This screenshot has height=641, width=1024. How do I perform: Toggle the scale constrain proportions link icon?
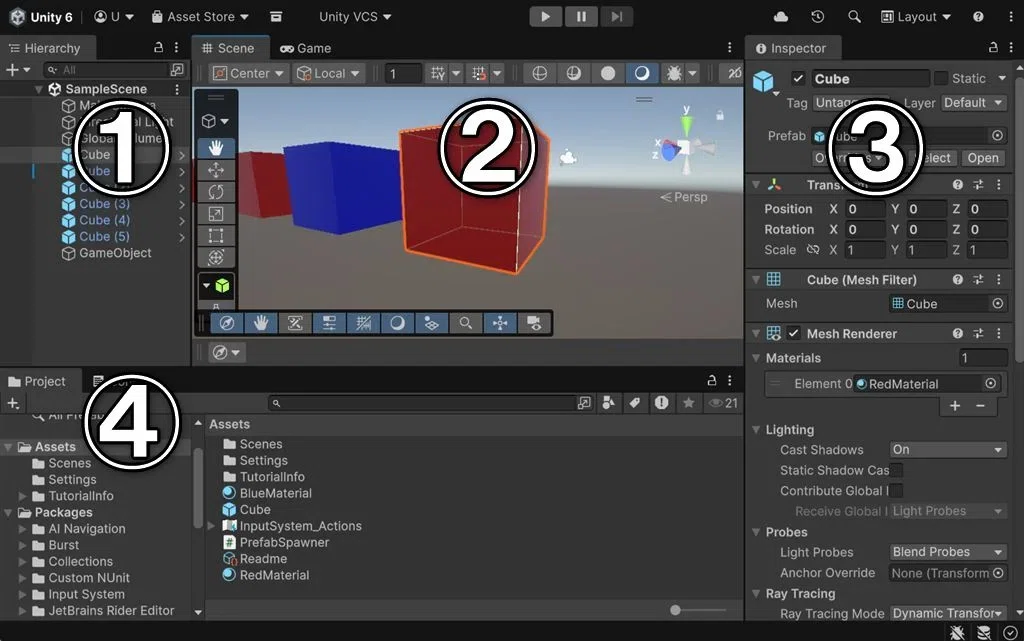[x=812, y=249]
